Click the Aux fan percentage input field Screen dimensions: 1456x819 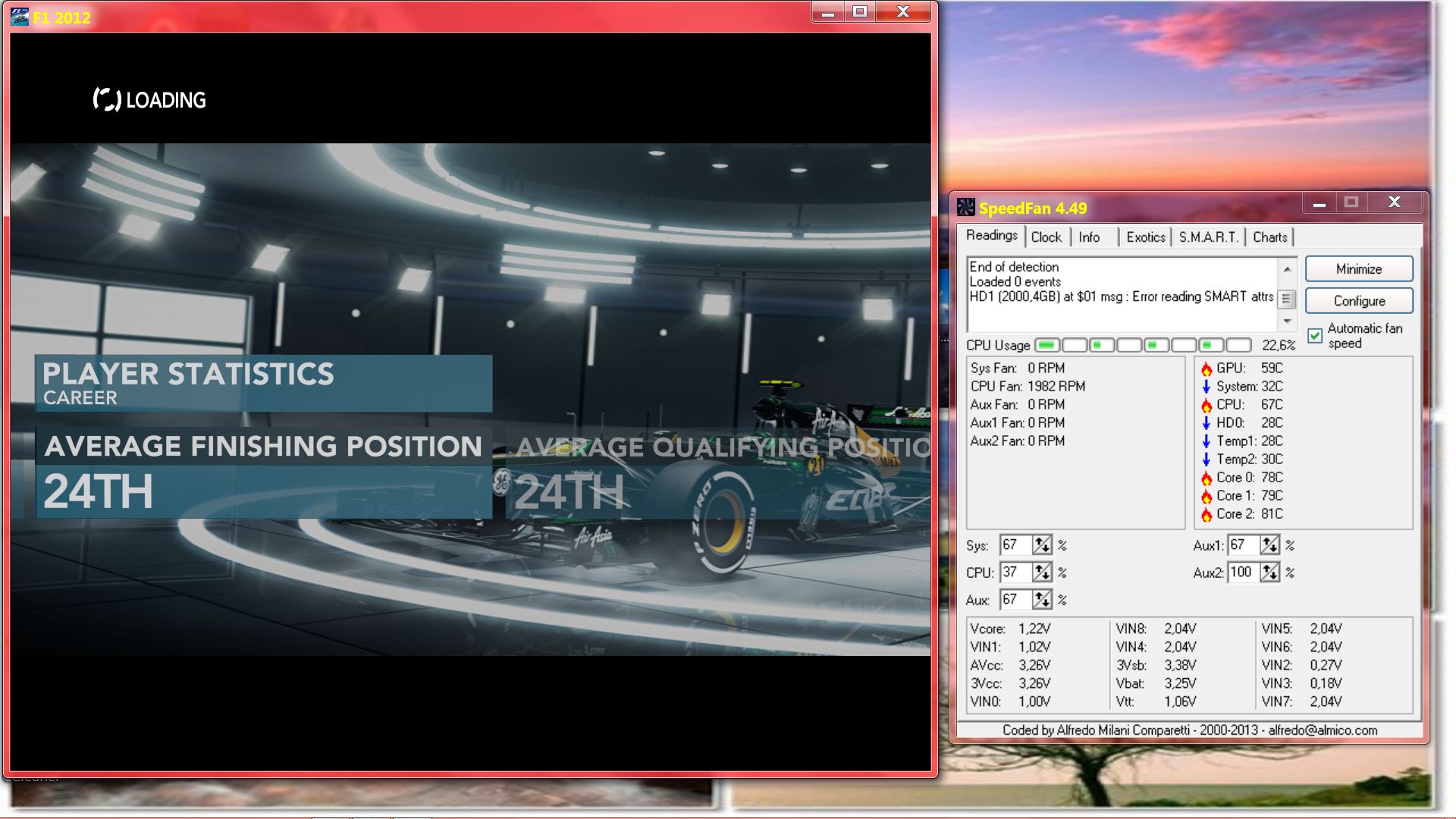point(1015,600)
